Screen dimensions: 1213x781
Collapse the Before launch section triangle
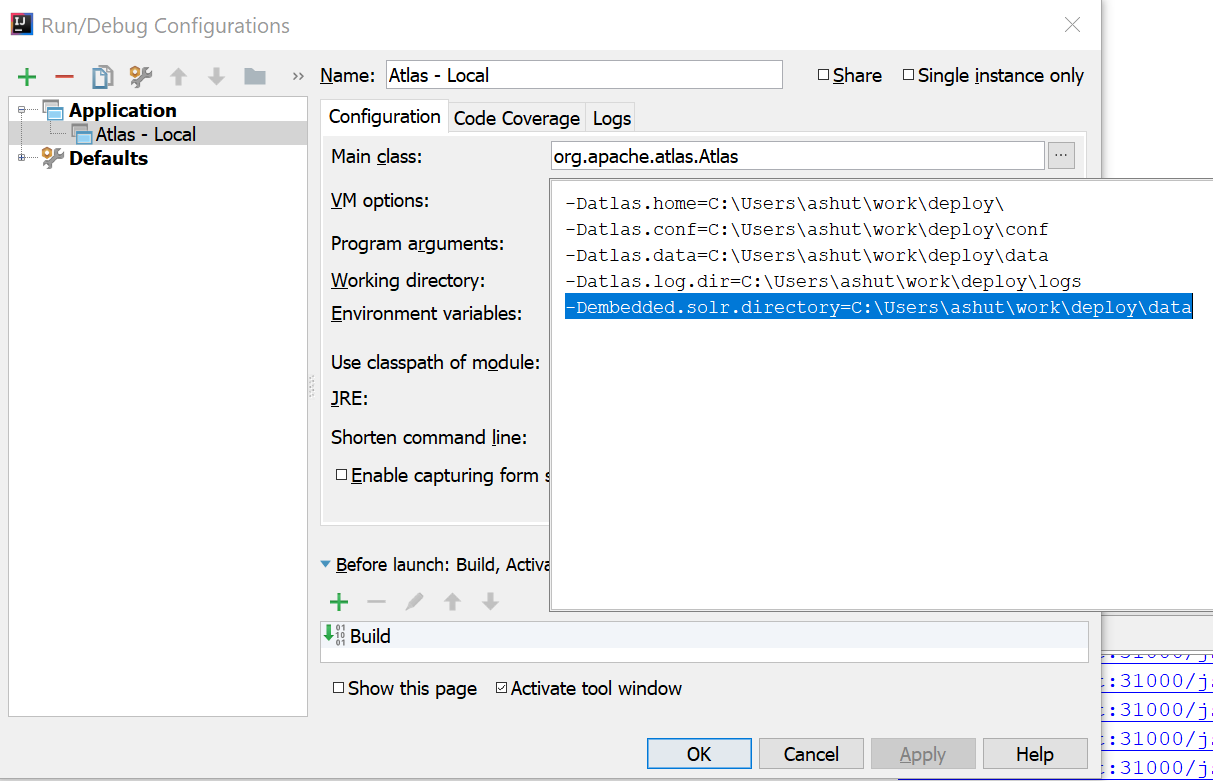325,565
